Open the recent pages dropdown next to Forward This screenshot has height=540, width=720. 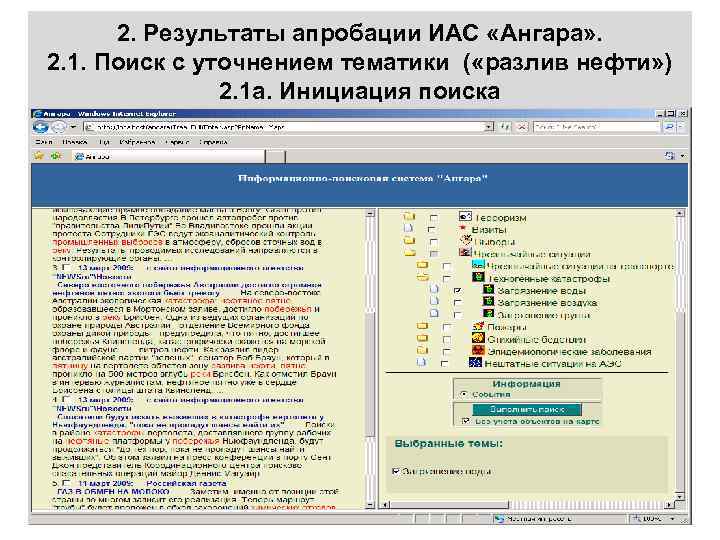pyautogui.click(x=73, y=127)
